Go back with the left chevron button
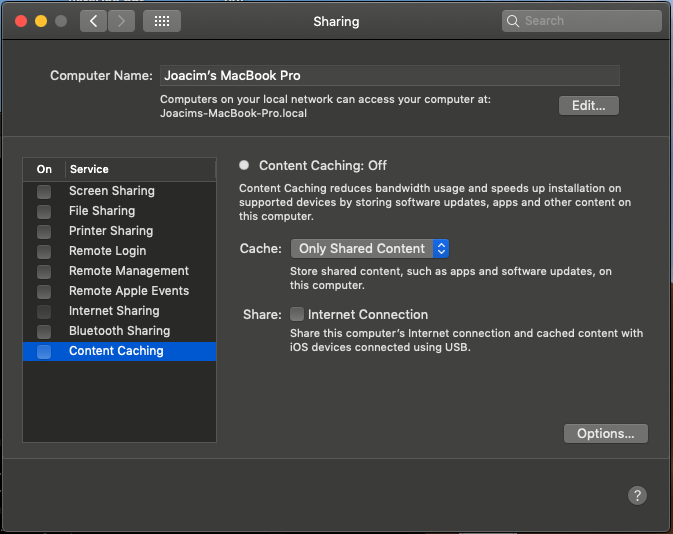 (93, 21)
